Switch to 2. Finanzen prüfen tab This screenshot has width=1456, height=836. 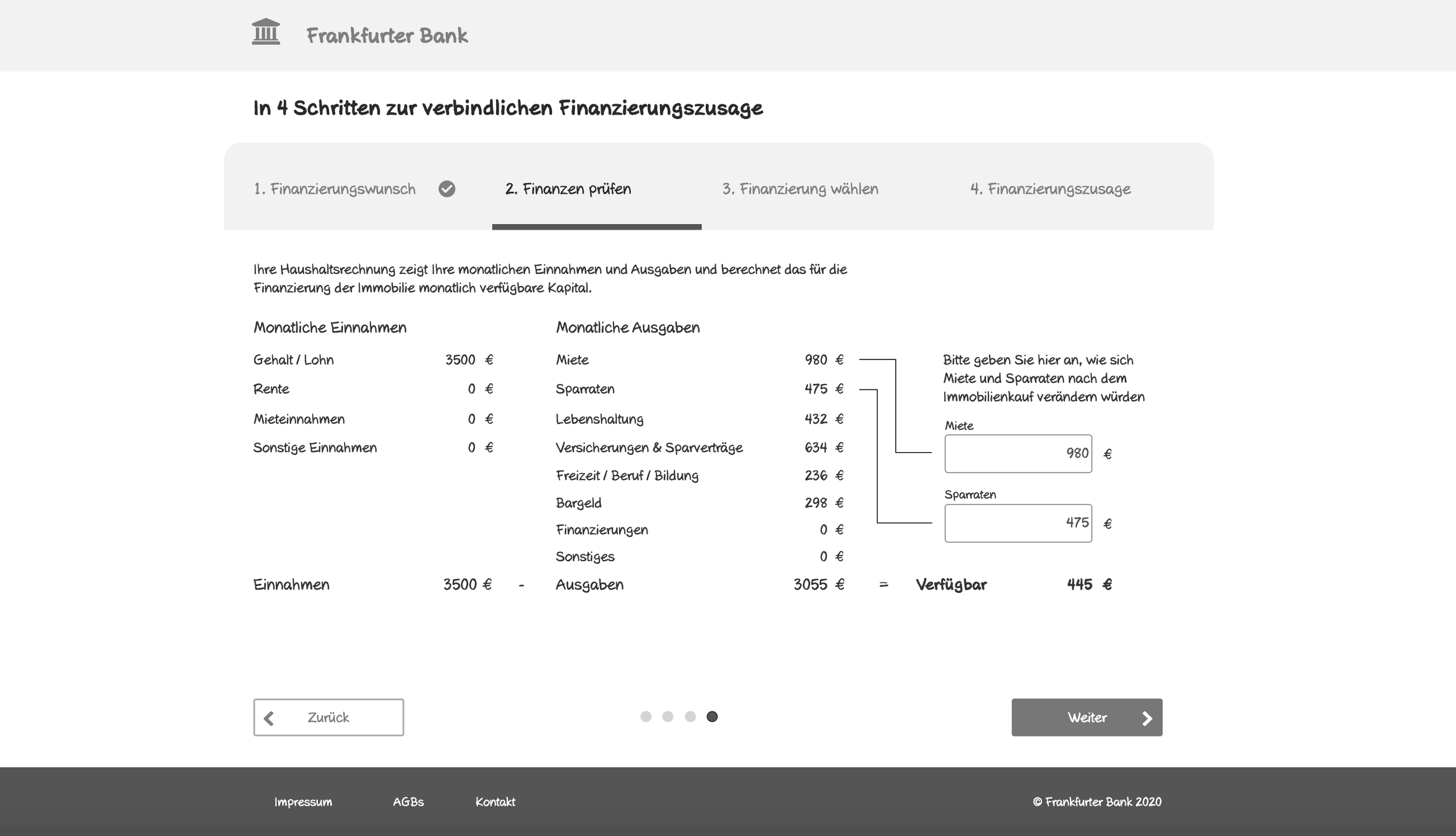pos(568,189)
